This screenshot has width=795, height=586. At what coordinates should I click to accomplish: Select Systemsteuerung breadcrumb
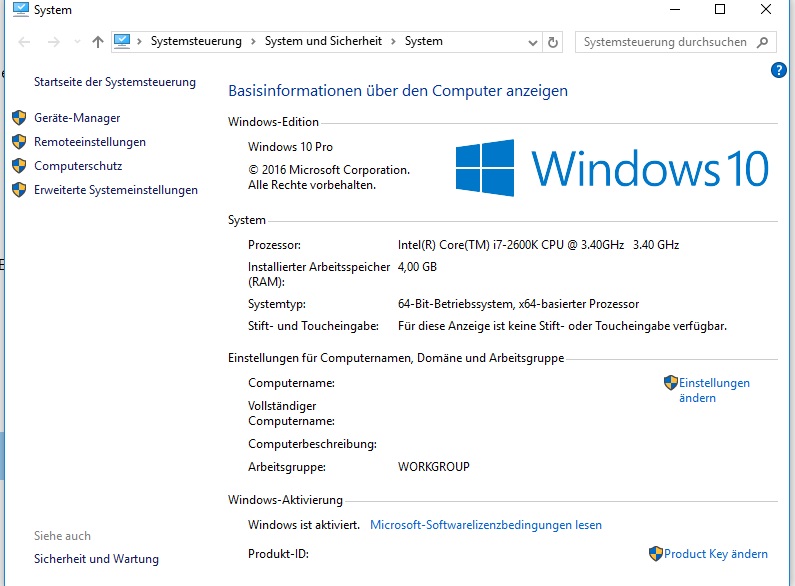(x=196, y=41)
